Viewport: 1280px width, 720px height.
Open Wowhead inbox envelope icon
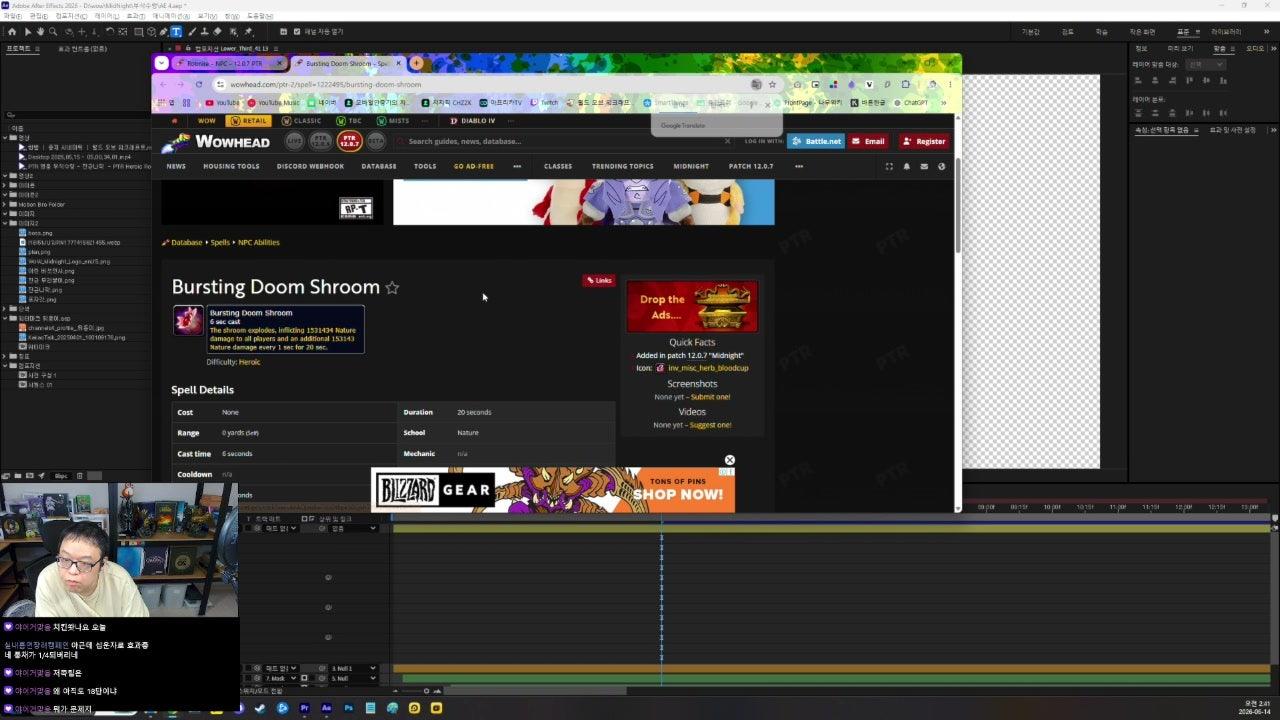click(x=924, y=166)
